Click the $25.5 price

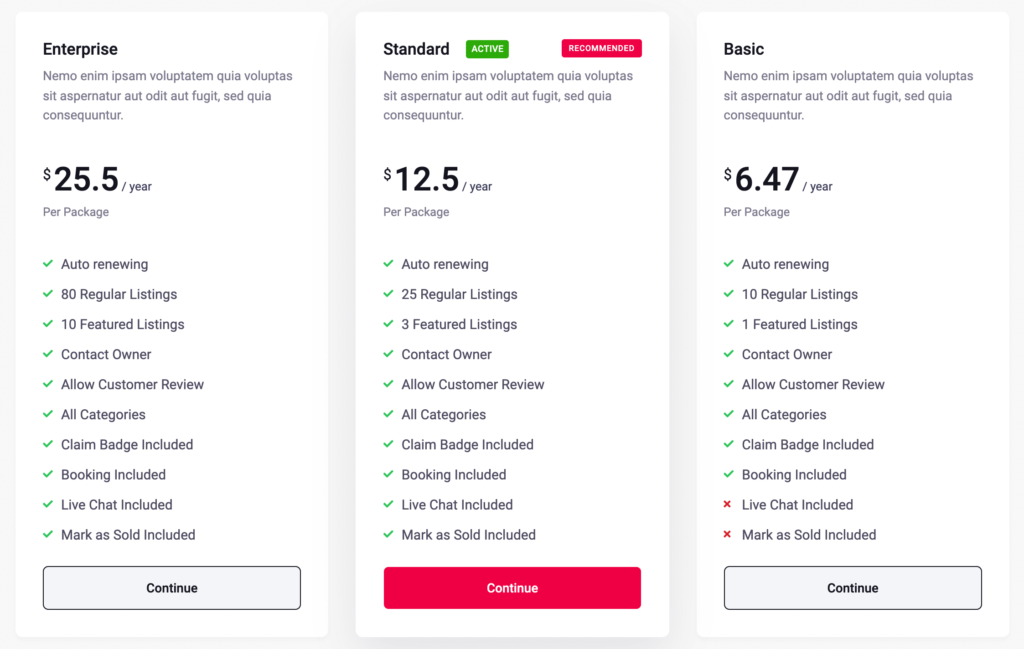81,179
